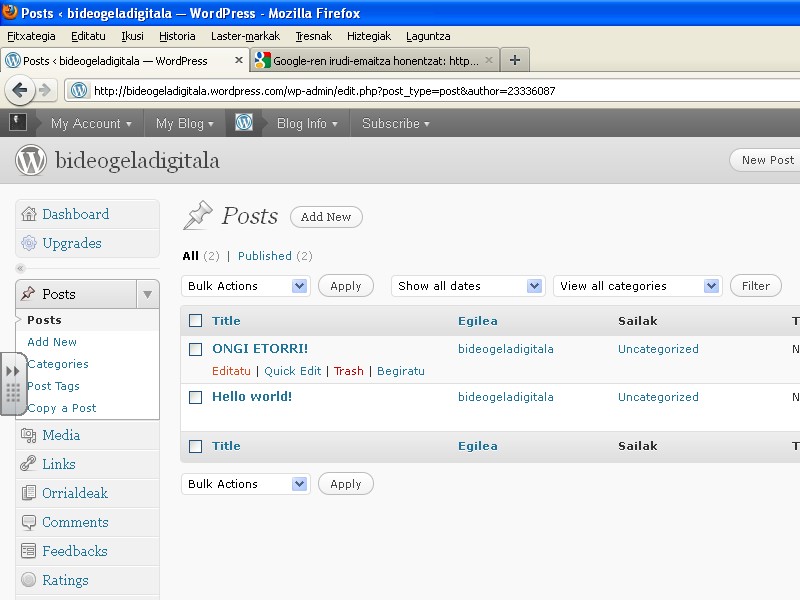Toggle the select-all checkbox in table header
The image size is (800, 600).
196,321
